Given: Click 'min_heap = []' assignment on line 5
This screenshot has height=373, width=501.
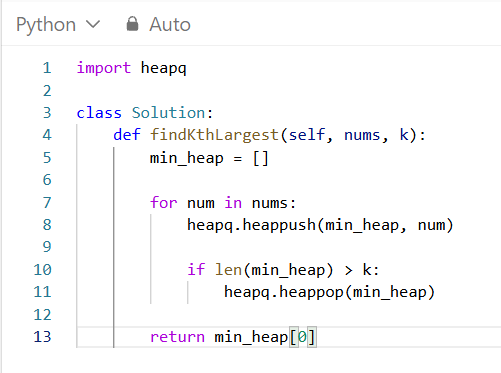Looking at the screenshot, I should [x=209, y=158].
